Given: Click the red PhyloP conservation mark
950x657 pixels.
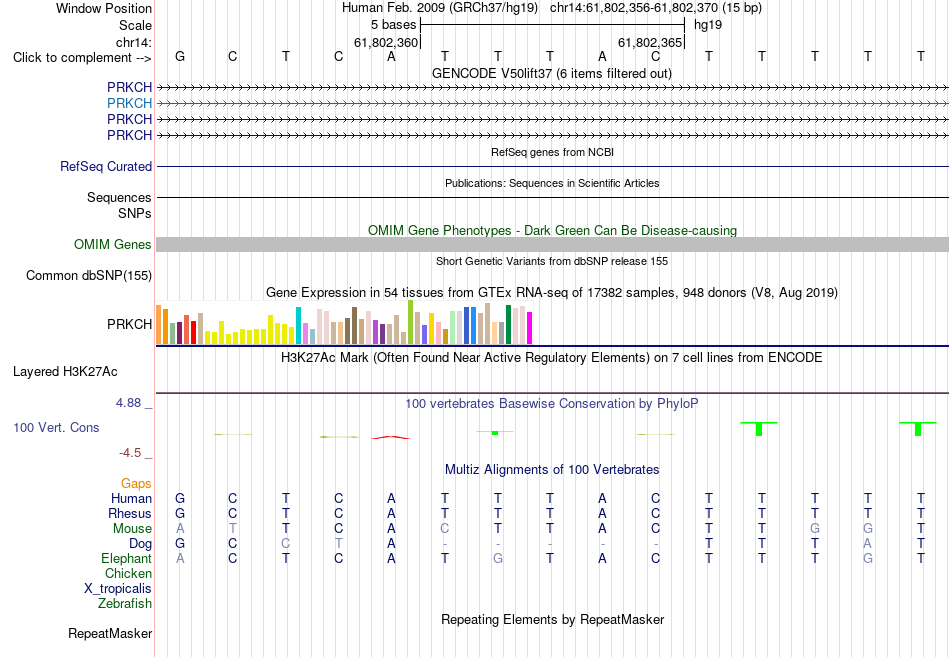Looking at the screenshot, I should [391, 437].
